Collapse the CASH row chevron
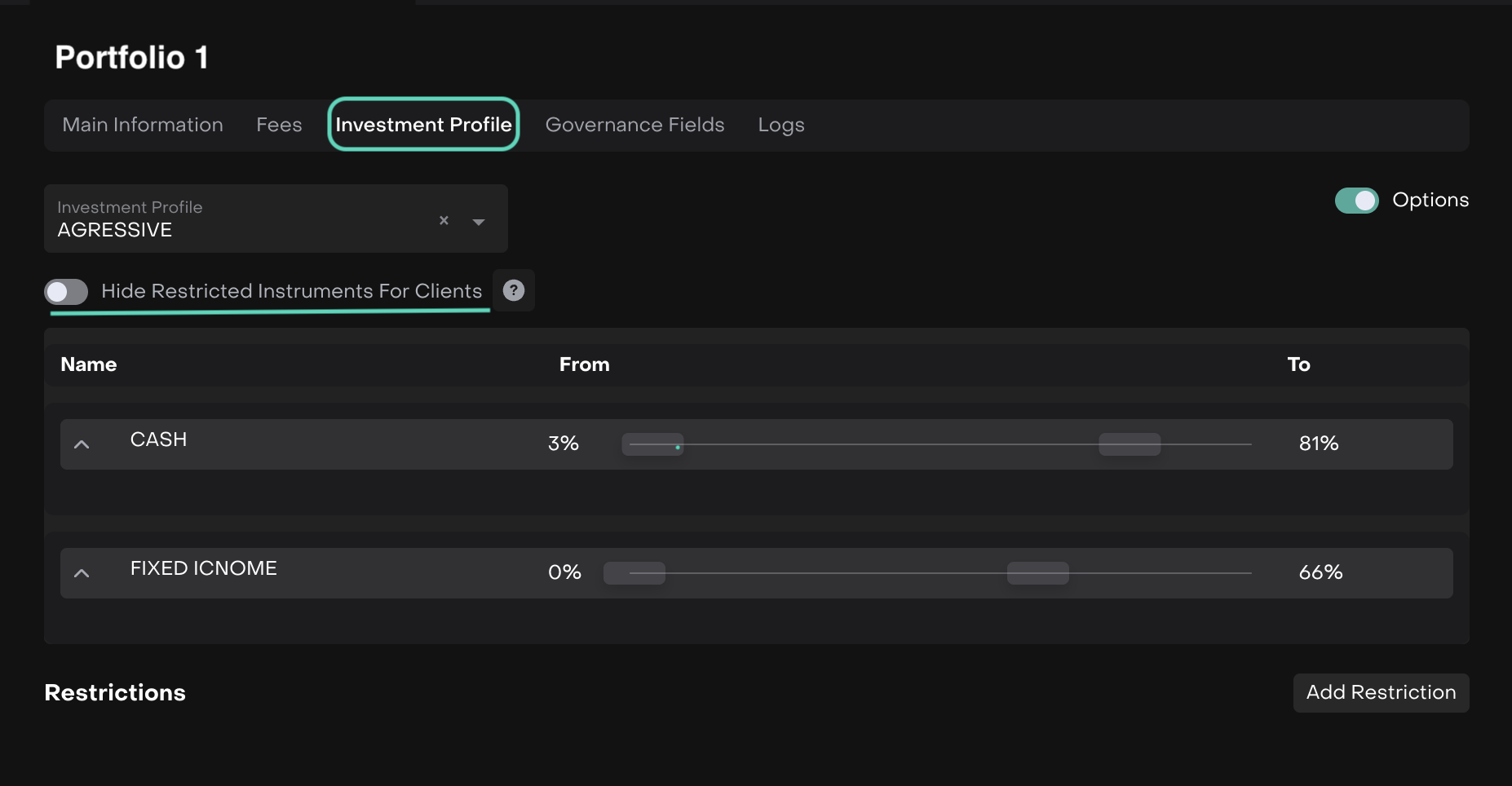Image resolution: width=1512 pixels, height=786 pixels. 82,444
